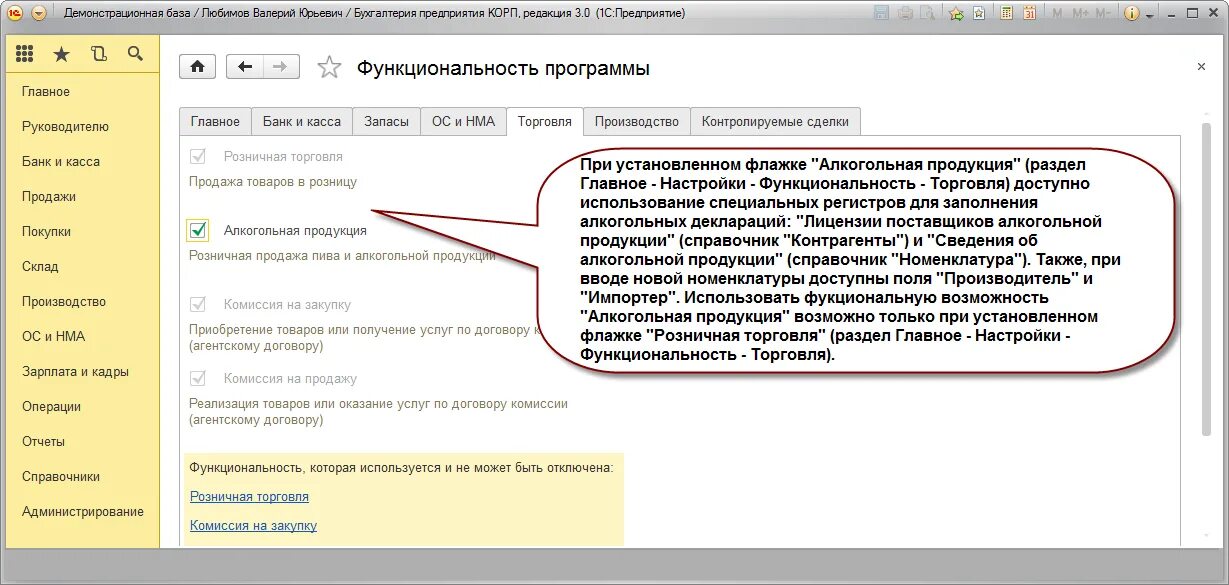Image resolution: width=1229 pixels, height=585 pixels.
Task: Switch to the ОС и НМА tab
Action: (x=463, y=121)
